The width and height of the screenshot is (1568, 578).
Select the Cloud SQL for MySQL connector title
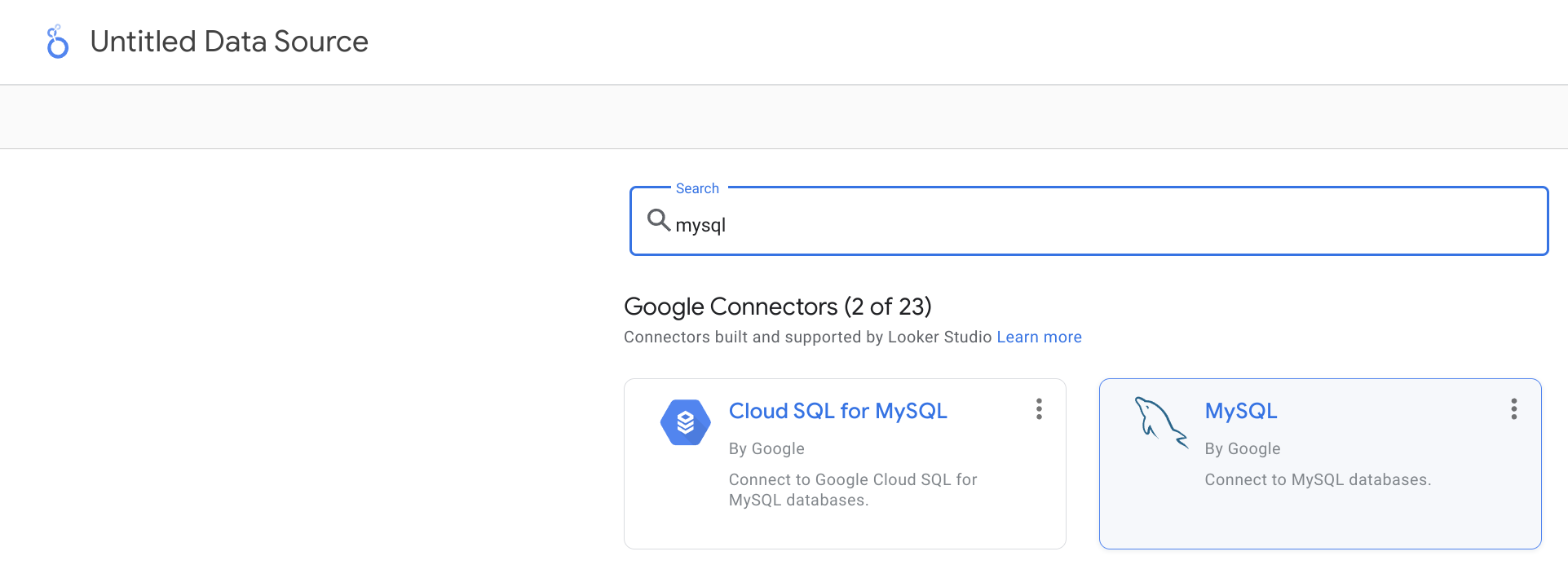point(837,411)
